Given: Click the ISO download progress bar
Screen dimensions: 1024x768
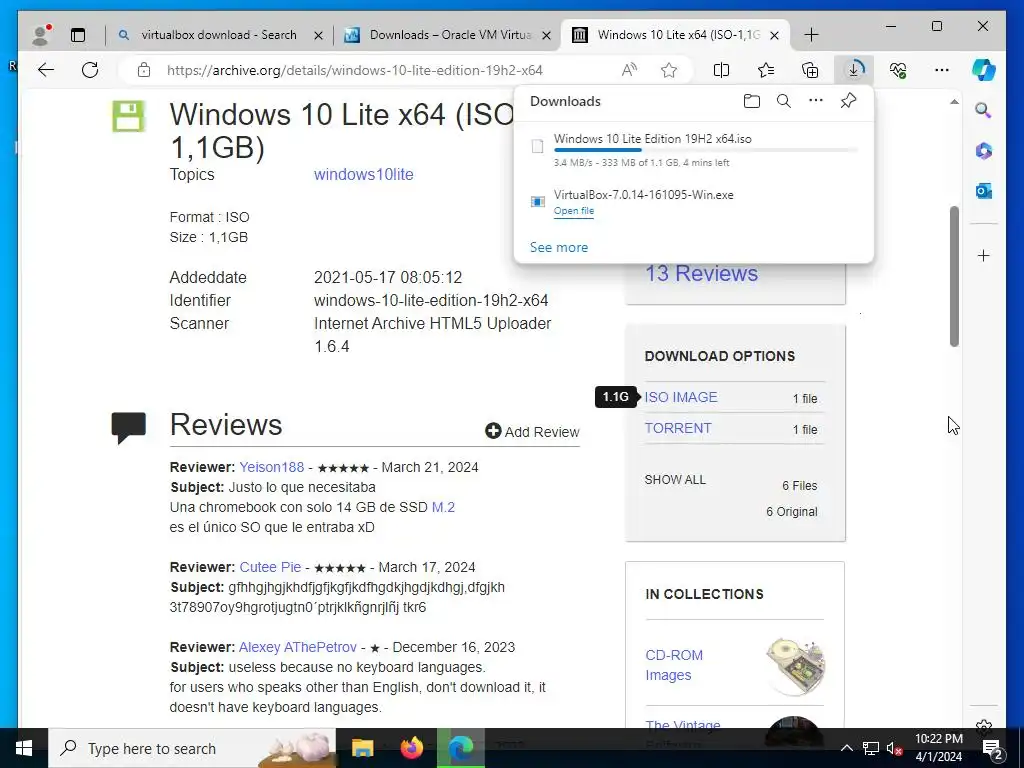Looking at the screenshot, I should [x=705, y=150].
